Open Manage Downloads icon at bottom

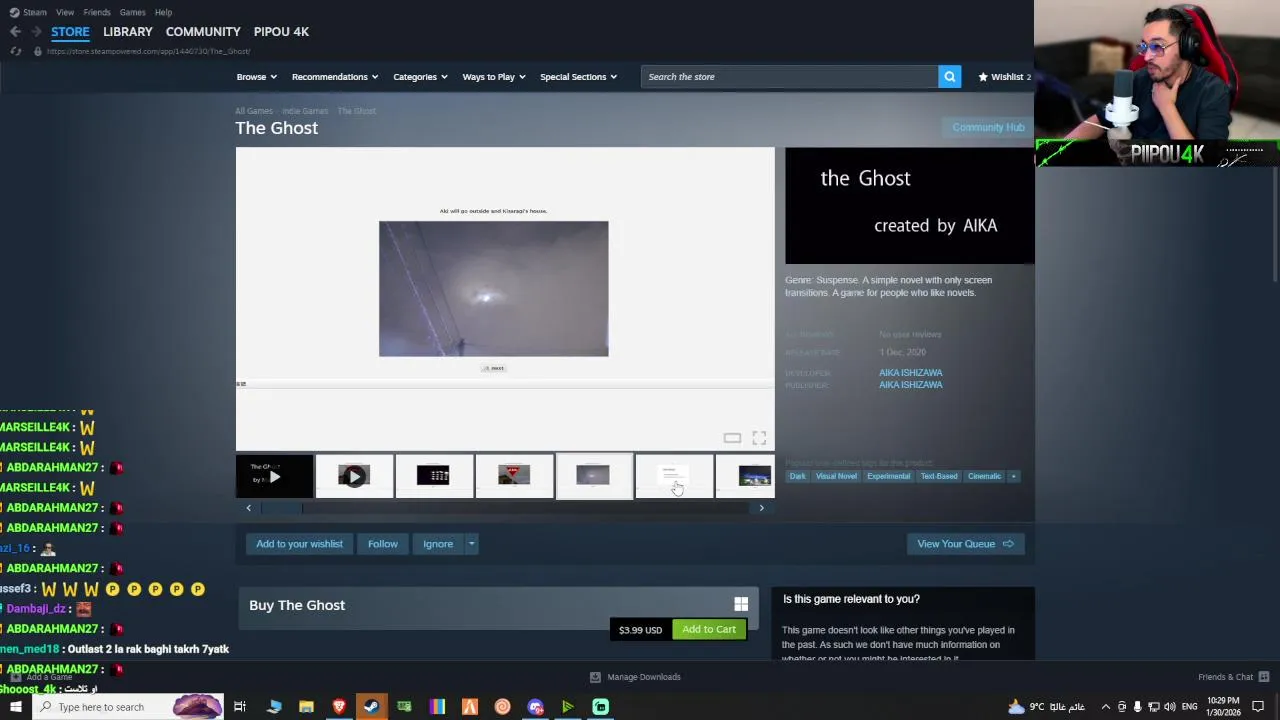(595, 677)
